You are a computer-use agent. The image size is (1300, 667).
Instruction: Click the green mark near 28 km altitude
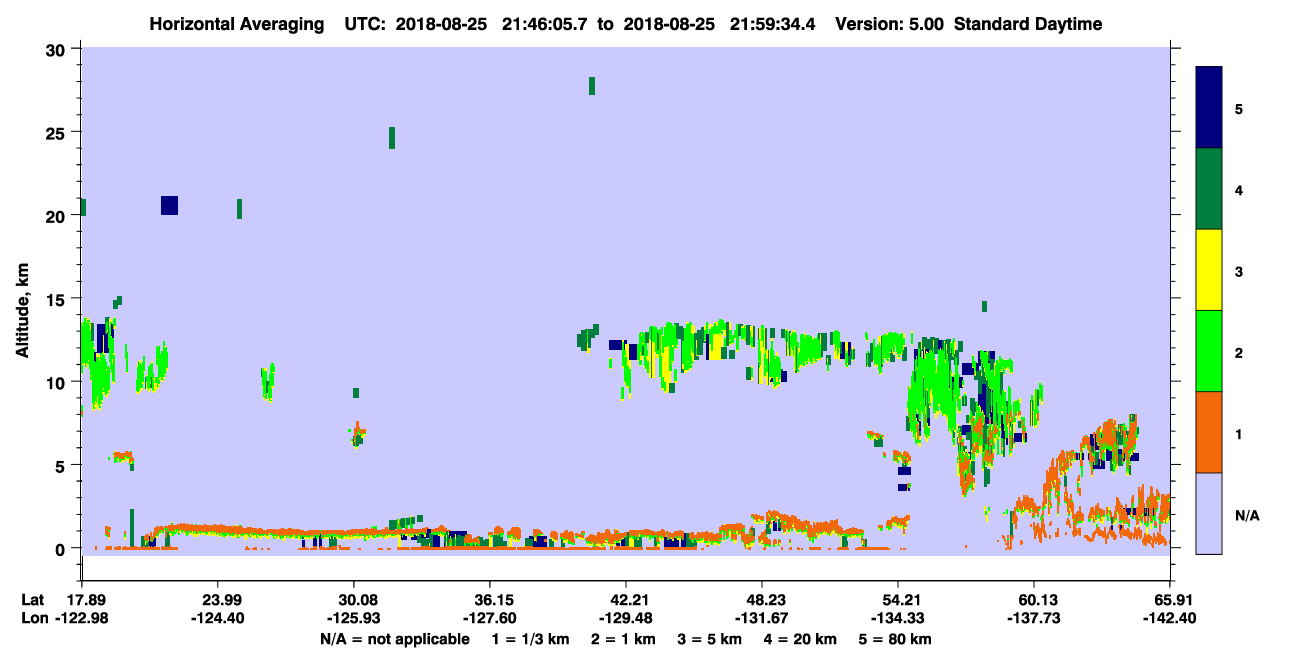click(592, 86)
